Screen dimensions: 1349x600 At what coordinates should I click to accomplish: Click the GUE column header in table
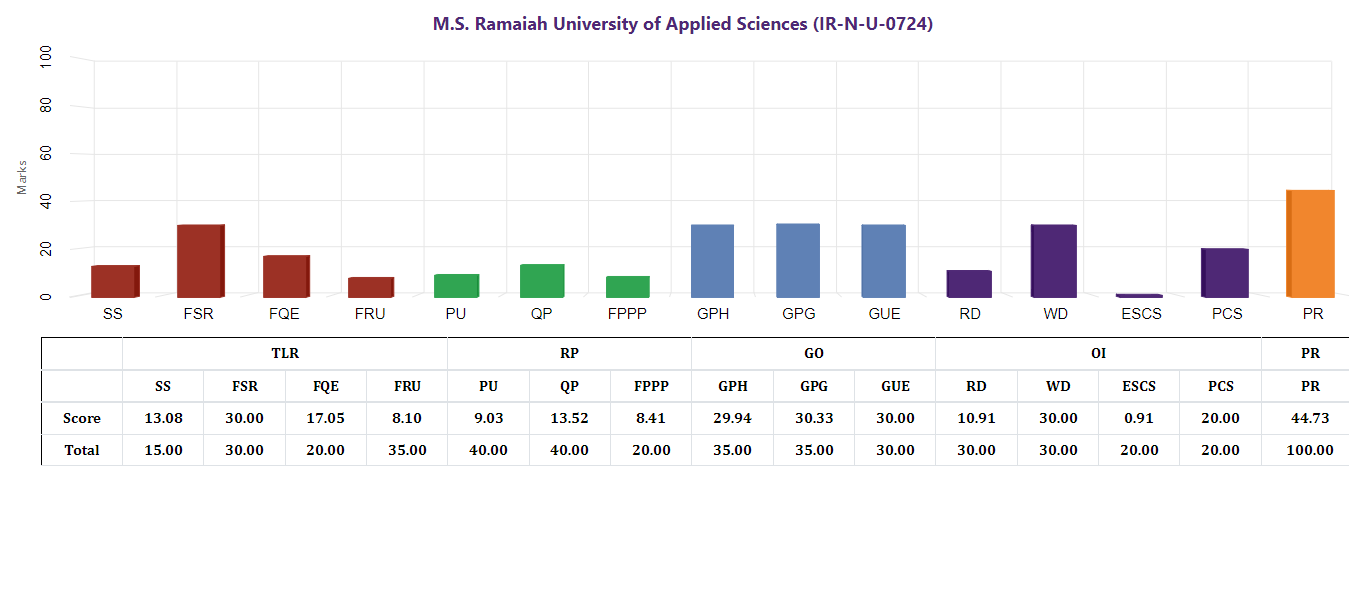[895, 386]
